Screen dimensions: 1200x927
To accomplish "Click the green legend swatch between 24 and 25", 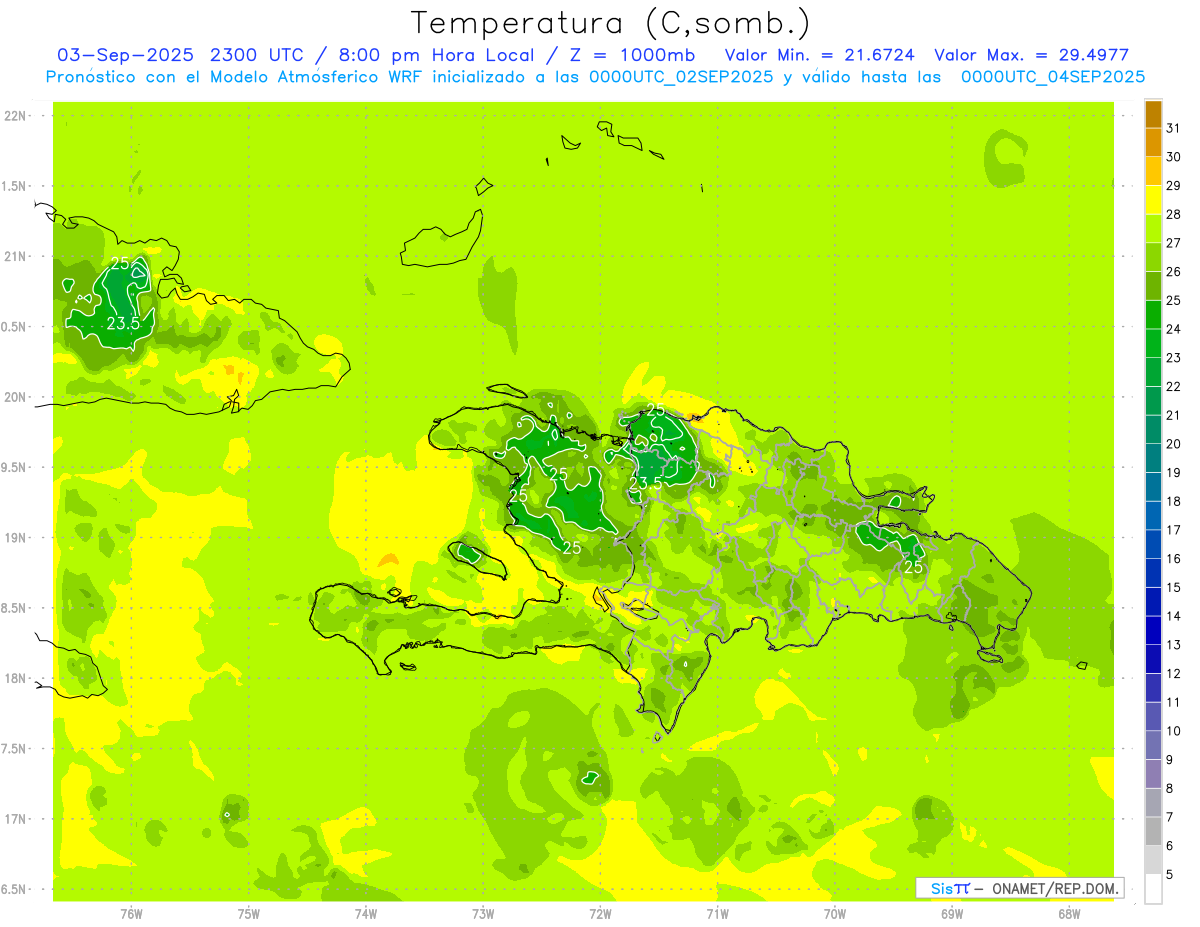I will pos(1153,315).
